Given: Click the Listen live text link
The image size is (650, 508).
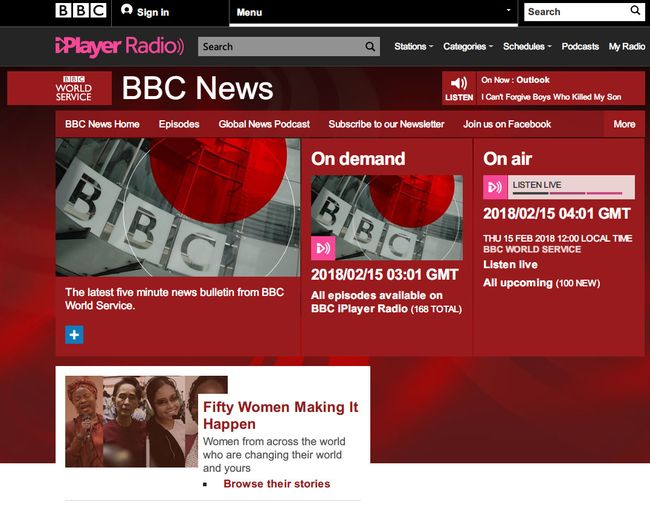Looking at the screenshot, I should point(510,265).
